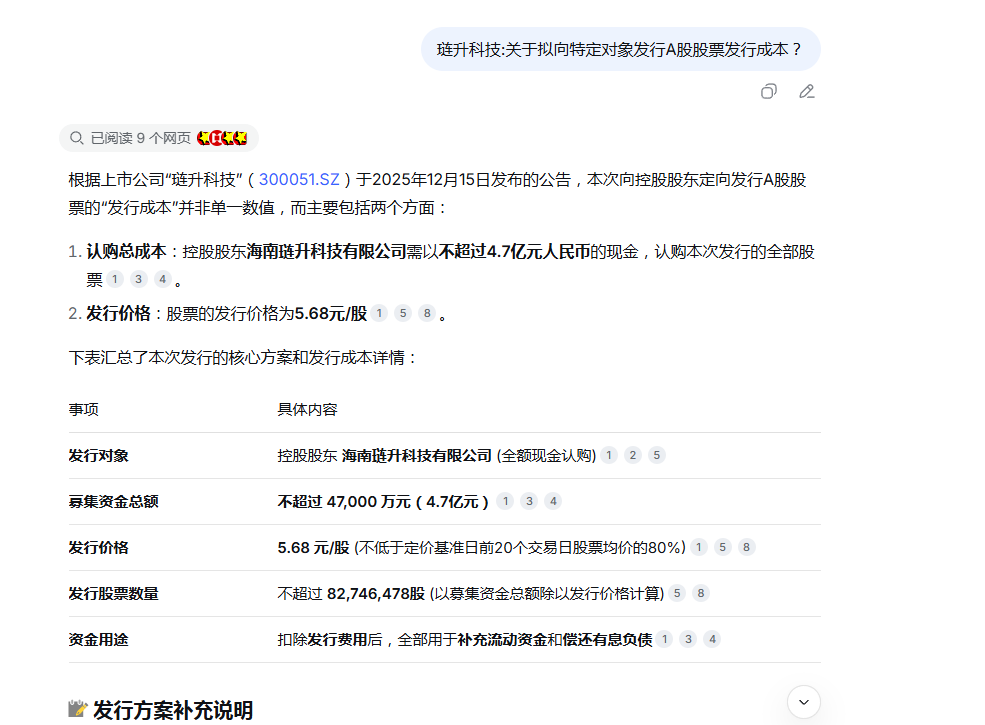Viewport: 985px width, 725px height.
Task: Open citation 5 in 发行价格 table row
Action: tap(722, 547)
